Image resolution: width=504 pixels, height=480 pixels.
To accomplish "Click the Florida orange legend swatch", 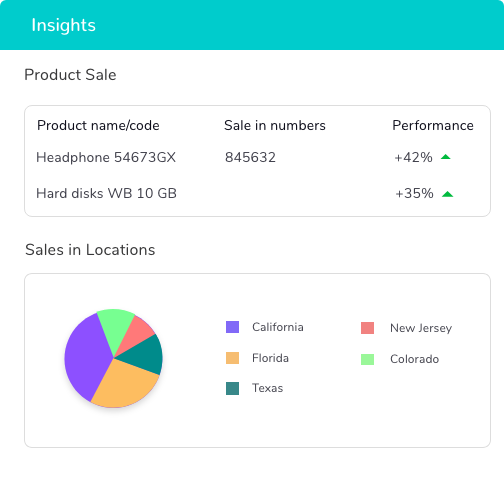I will click(x=232, y=358).
